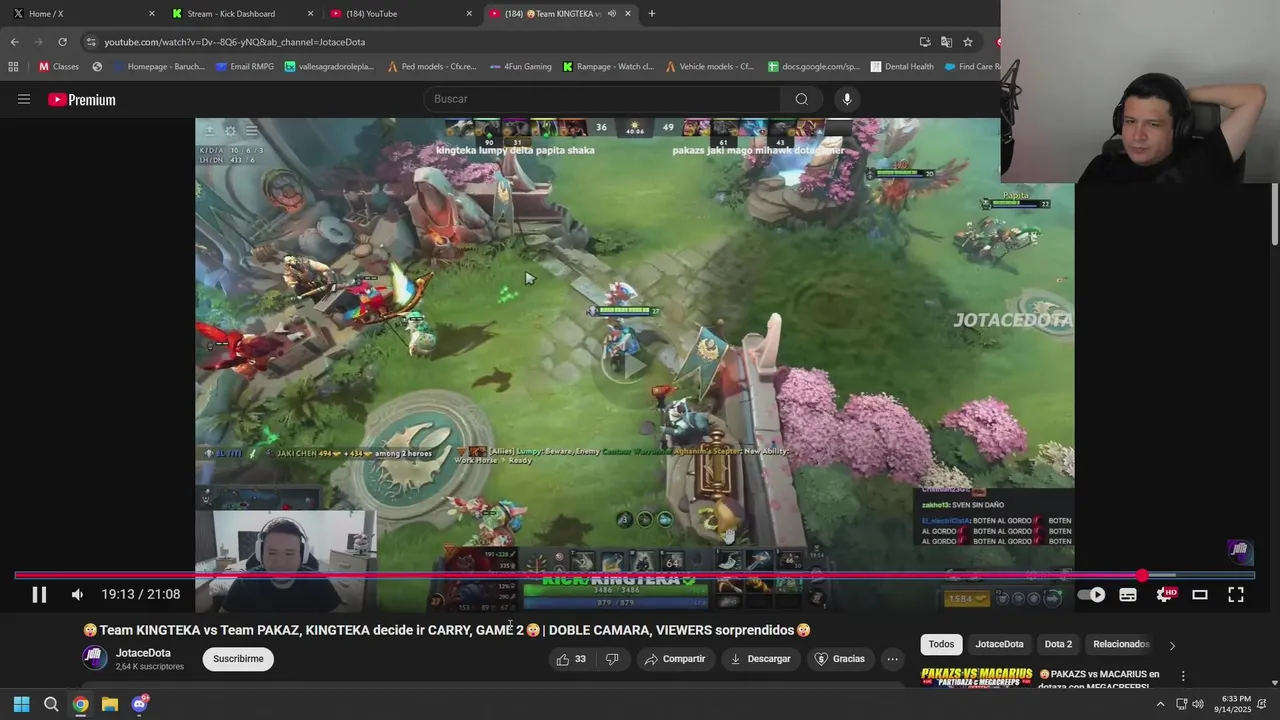Select the Relacionados filter chip
This screenshot has width=1280, height=720.
point(1121,644)
